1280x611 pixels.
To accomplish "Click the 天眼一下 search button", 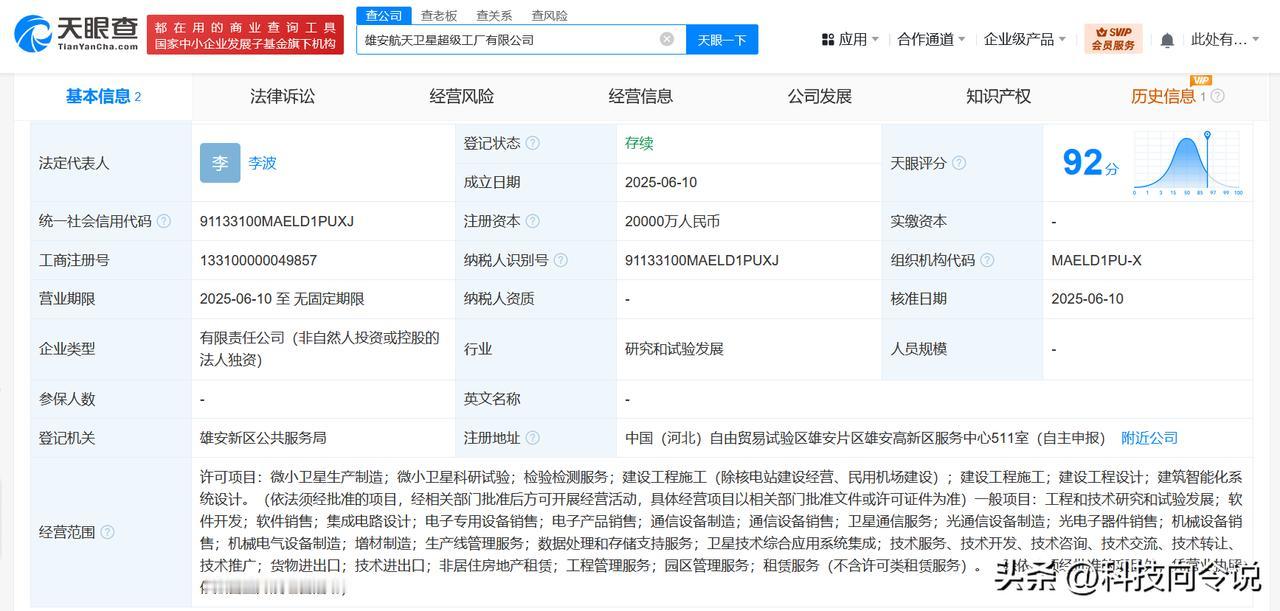I will point(722,40).
